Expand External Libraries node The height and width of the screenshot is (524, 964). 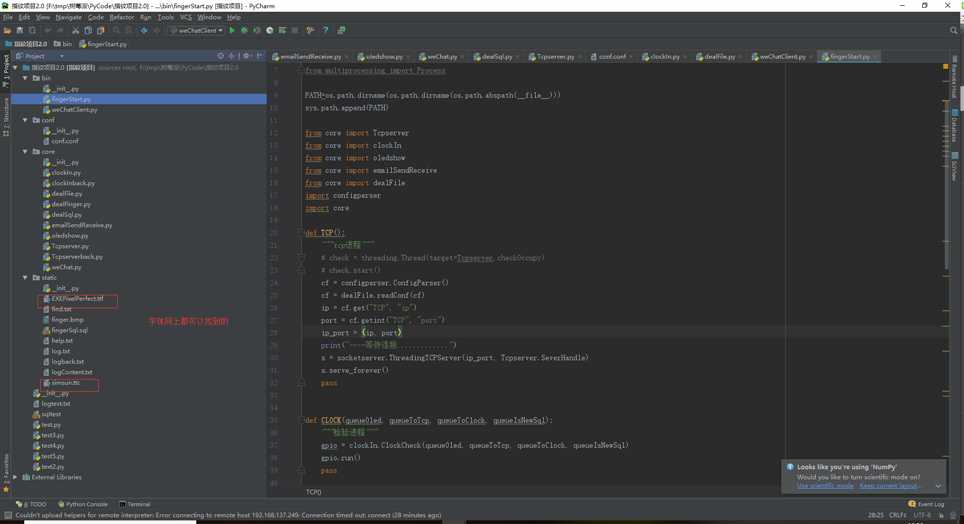15,477
